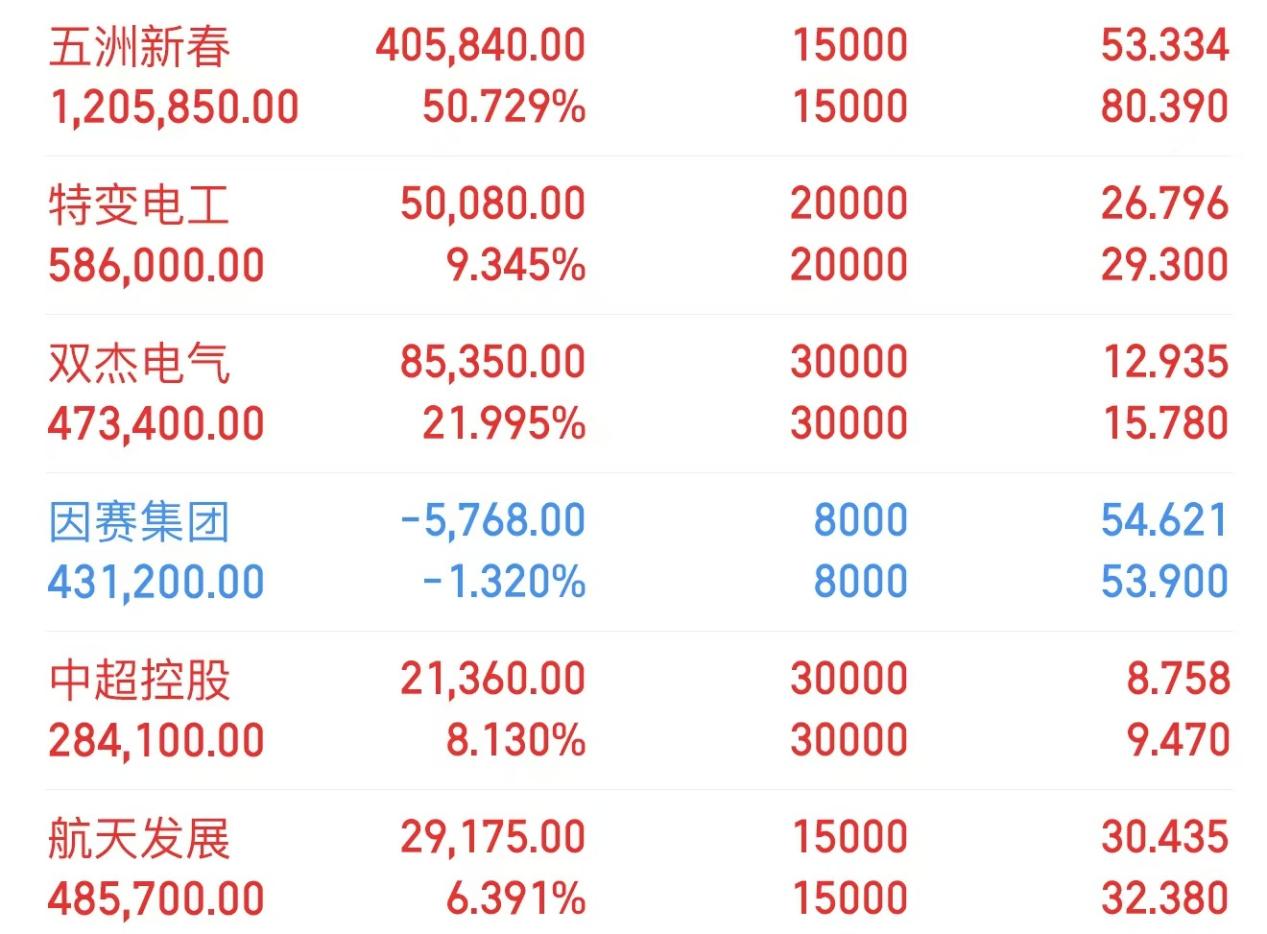The image size is (1267, 934).
Task: Select the 双杰电气 stock row
Action: pos(139,363)
